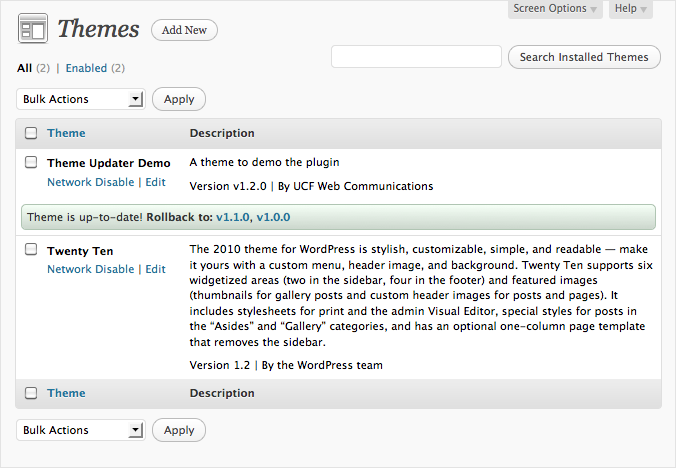
Task: Open the bottom Bulk Actions dropdown
Action: click(81, 430)
